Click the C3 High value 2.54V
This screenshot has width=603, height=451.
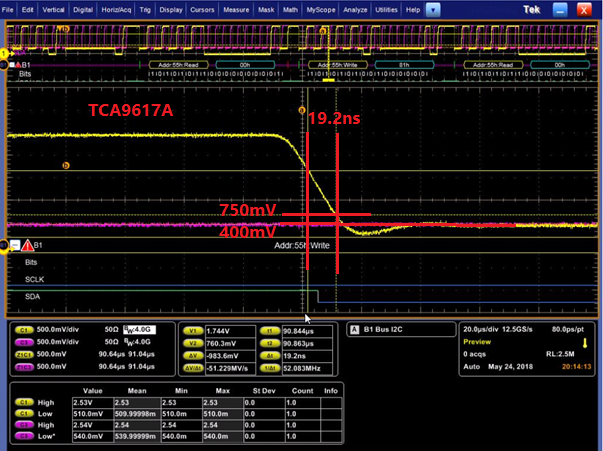93,425
